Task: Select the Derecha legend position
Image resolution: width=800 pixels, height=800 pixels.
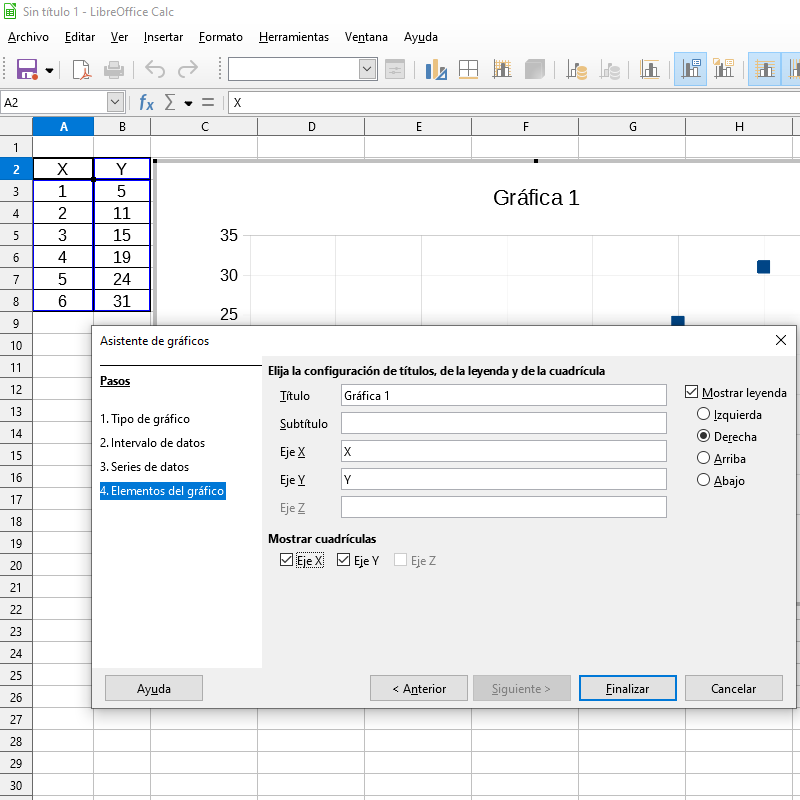Action: [x=703, y=436]
